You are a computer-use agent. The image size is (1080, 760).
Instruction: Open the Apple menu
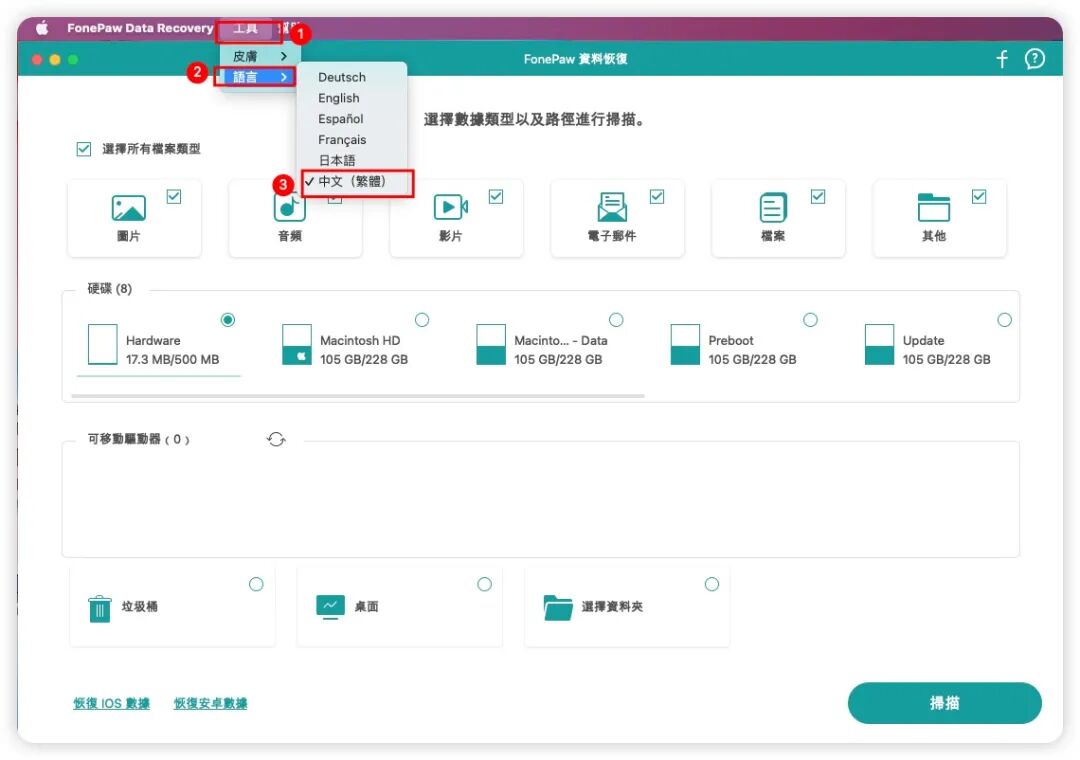click(x=42, y=28)
